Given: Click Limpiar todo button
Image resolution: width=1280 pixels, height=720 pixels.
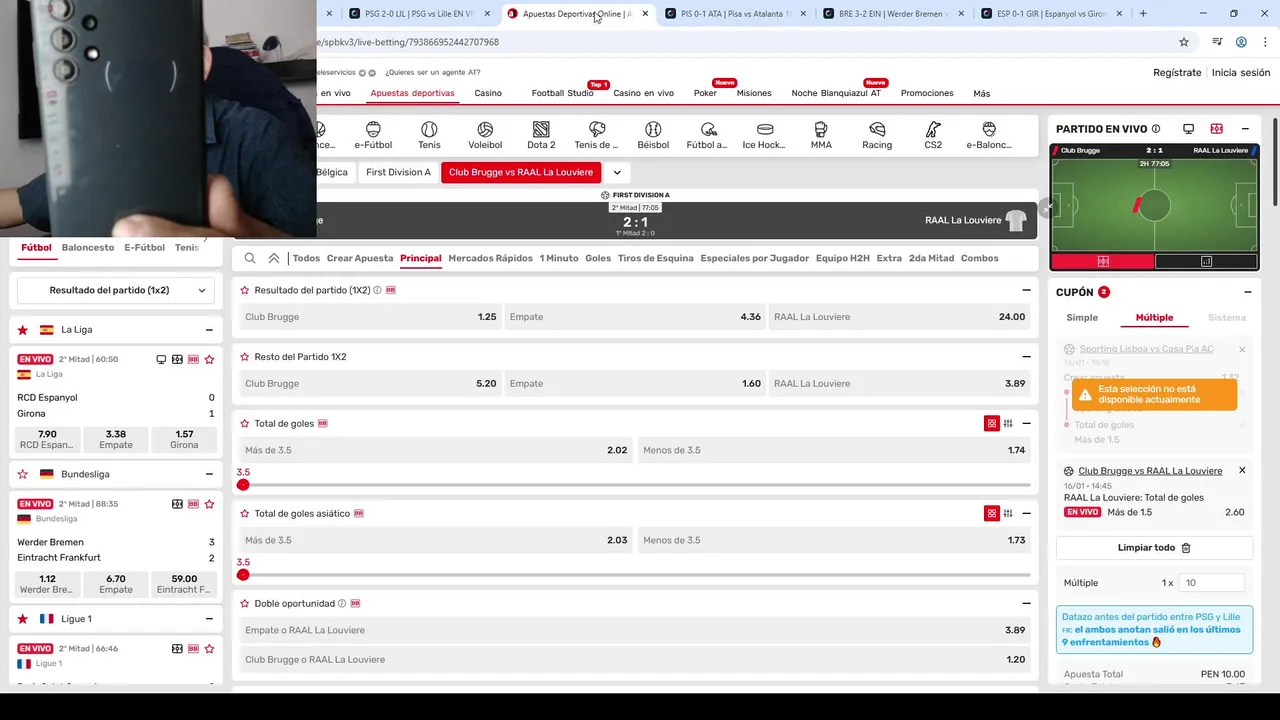Looking at the screenshot, I should tap(1154, 548).
